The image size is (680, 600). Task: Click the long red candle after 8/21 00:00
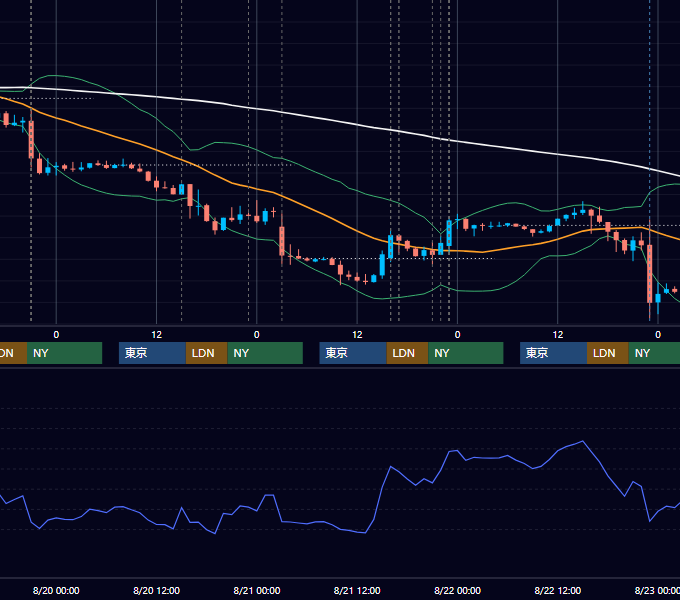click(282, 241)
